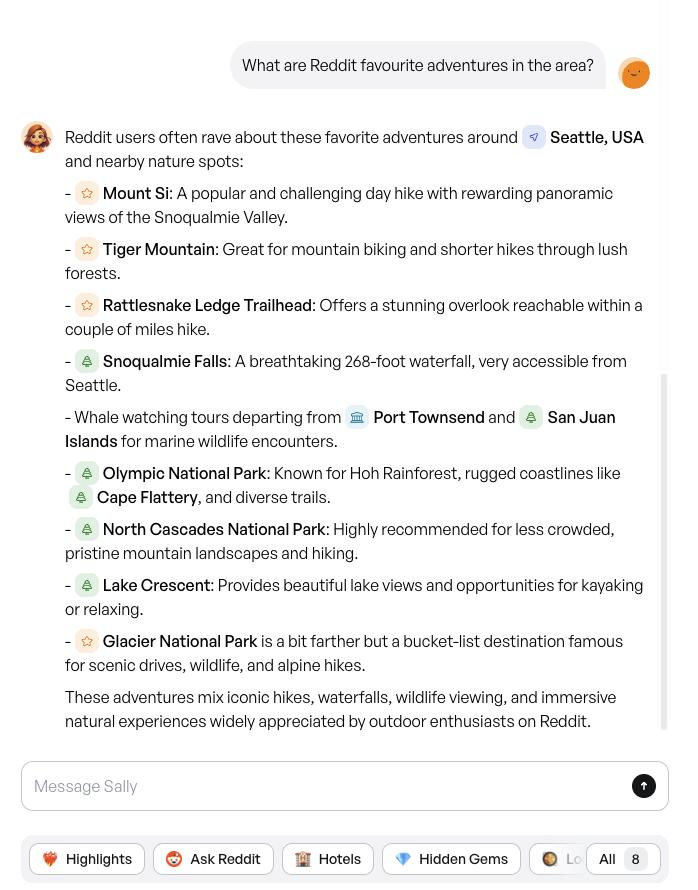Click the user avatar by the question
This screenshot has height=890, width=698.
[x=634, y=73]
